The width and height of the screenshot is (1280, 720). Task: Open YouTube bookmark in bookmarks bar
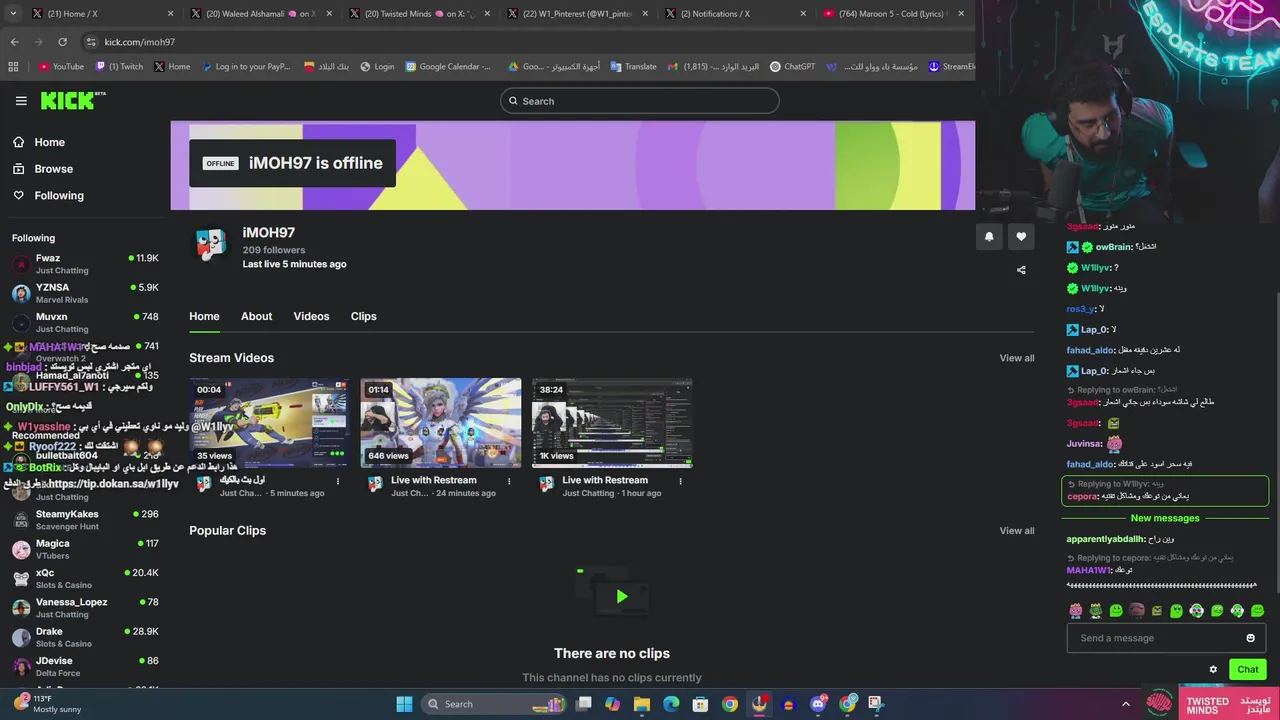click(61, 67)
